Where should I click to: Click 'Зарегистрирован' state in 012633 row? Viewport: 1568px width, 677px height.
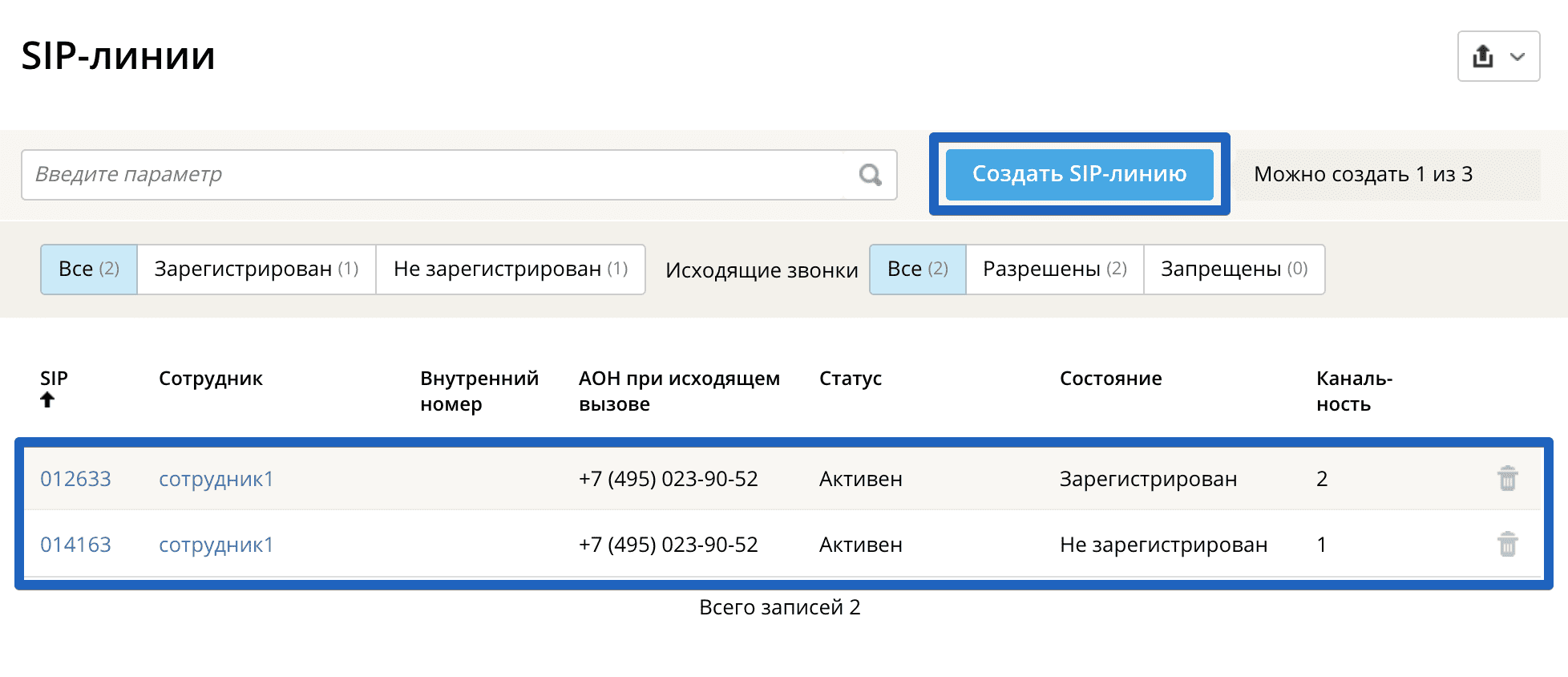(1148, 479)
